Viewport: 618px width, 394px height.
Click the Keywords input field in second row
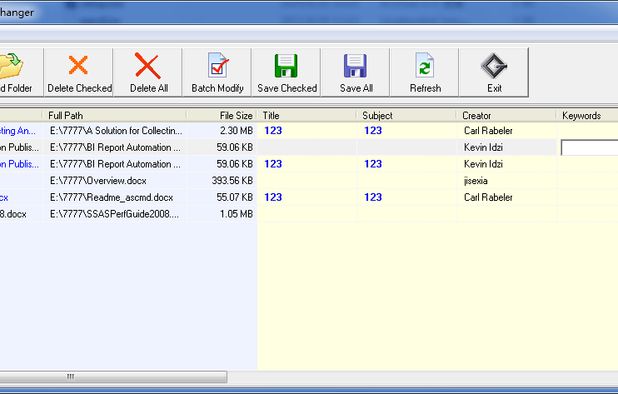pos(589,147)
